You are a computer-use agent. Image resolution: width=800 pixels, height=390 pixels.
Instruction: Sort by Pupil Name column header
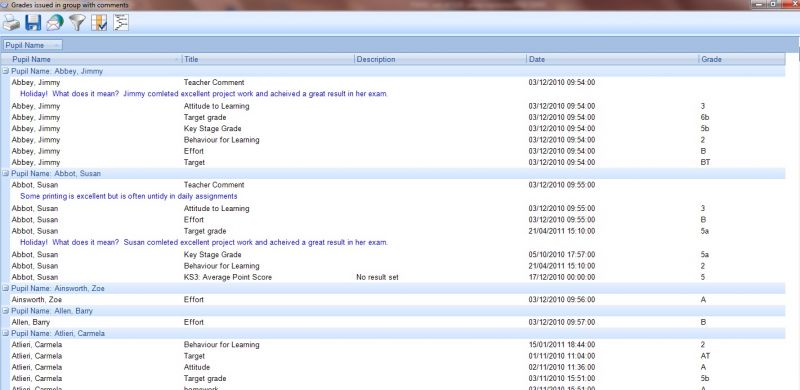click(92, 59)
